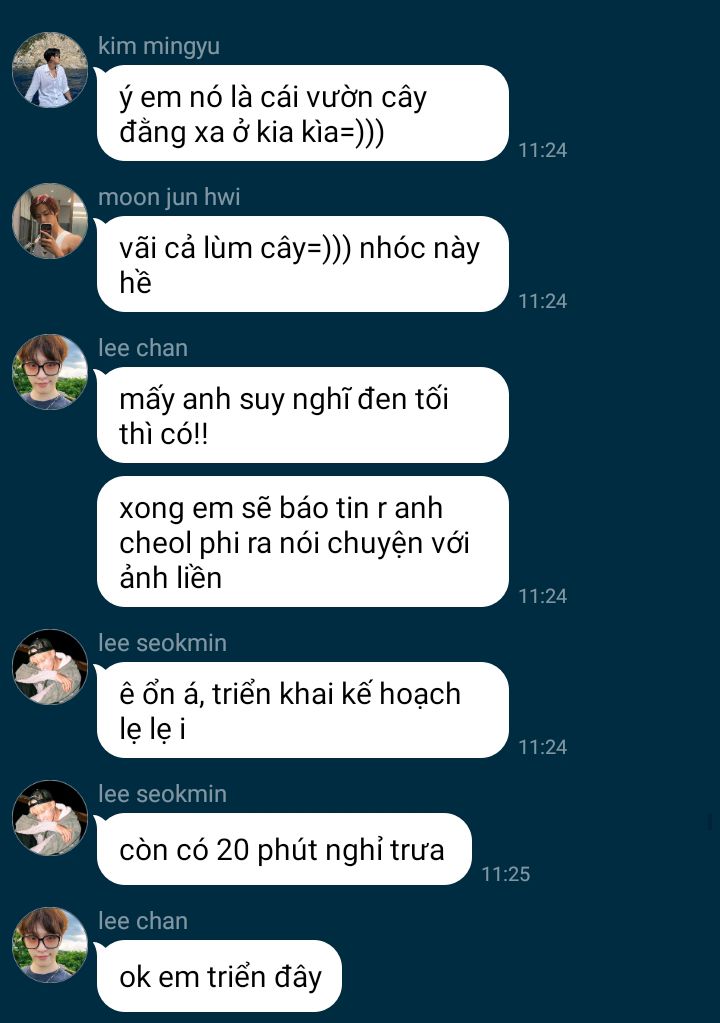Tap lee seokmin's avatar beside '20 phút' message
The height and width of the screenshot is (1023, 720).
point(50,817)
